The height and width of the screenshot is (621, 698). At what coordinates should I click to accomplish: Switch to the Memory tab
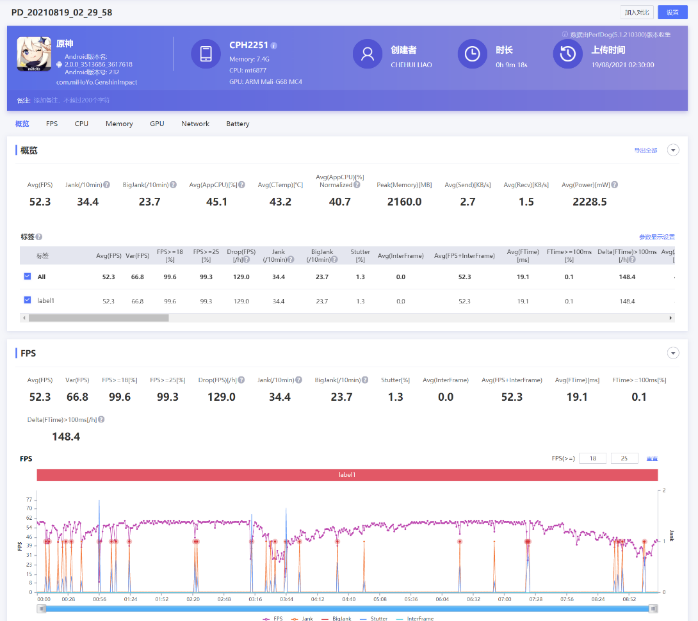click(x=119, y=124)
